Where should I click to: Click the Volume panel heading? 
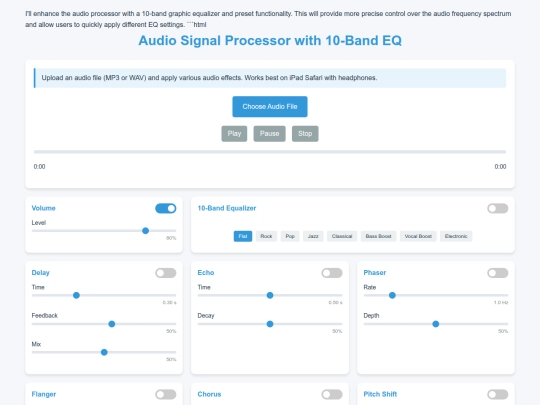(43, 208)
